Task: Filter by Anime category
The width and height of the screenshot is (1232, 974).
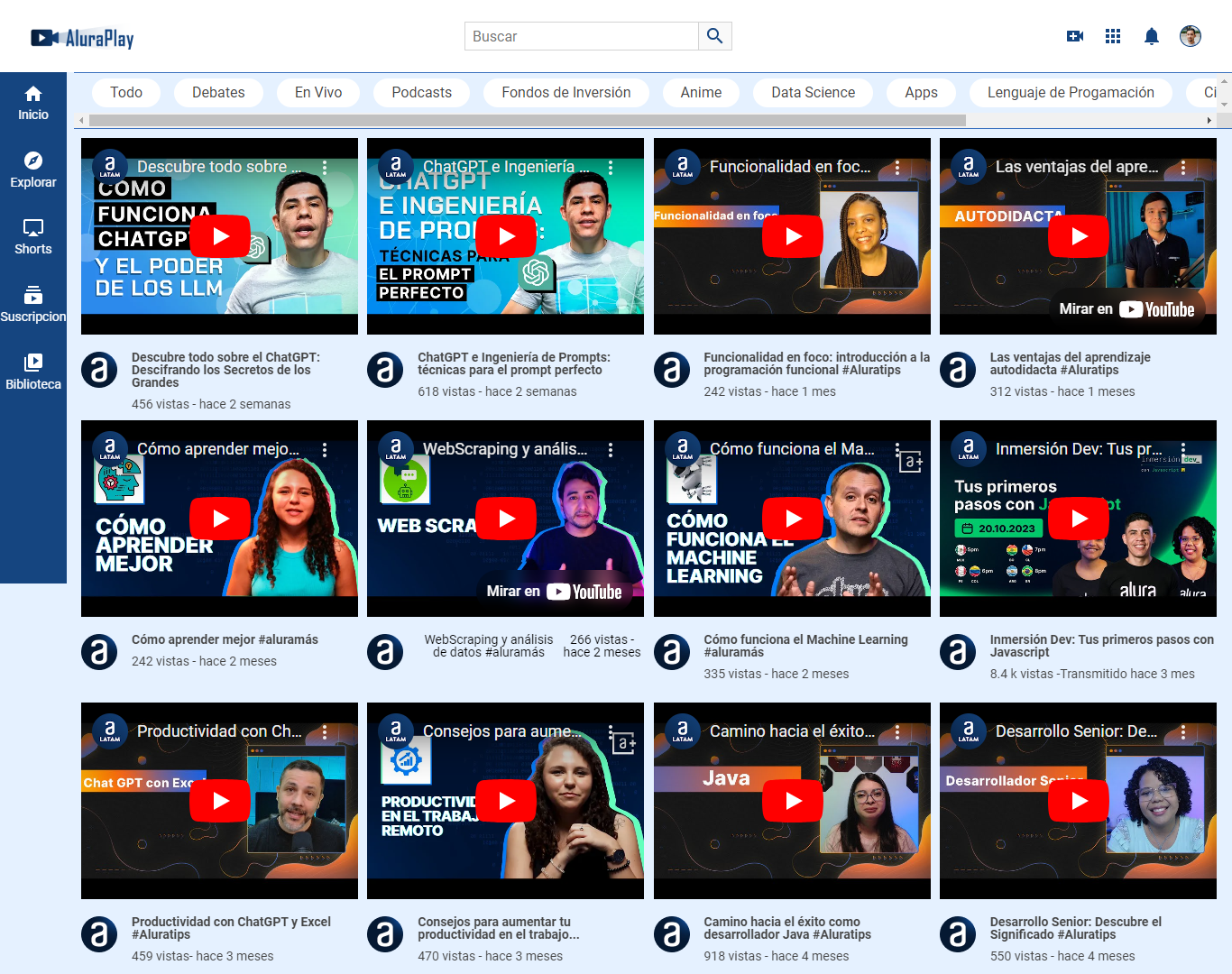Action: (701, 92)
